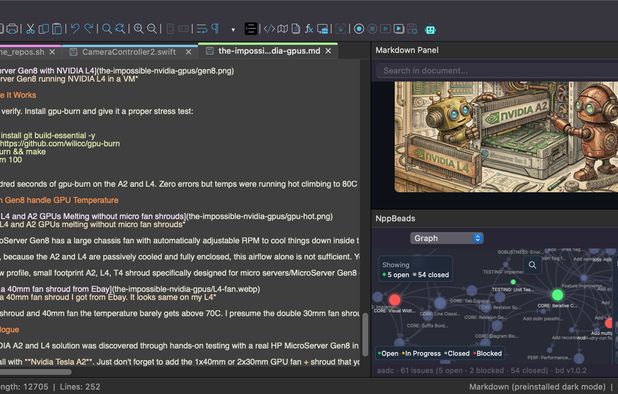Close the repos.sh tab
Image resolution: width=618 pixels, height=394 pixels.
click(52, 52)
